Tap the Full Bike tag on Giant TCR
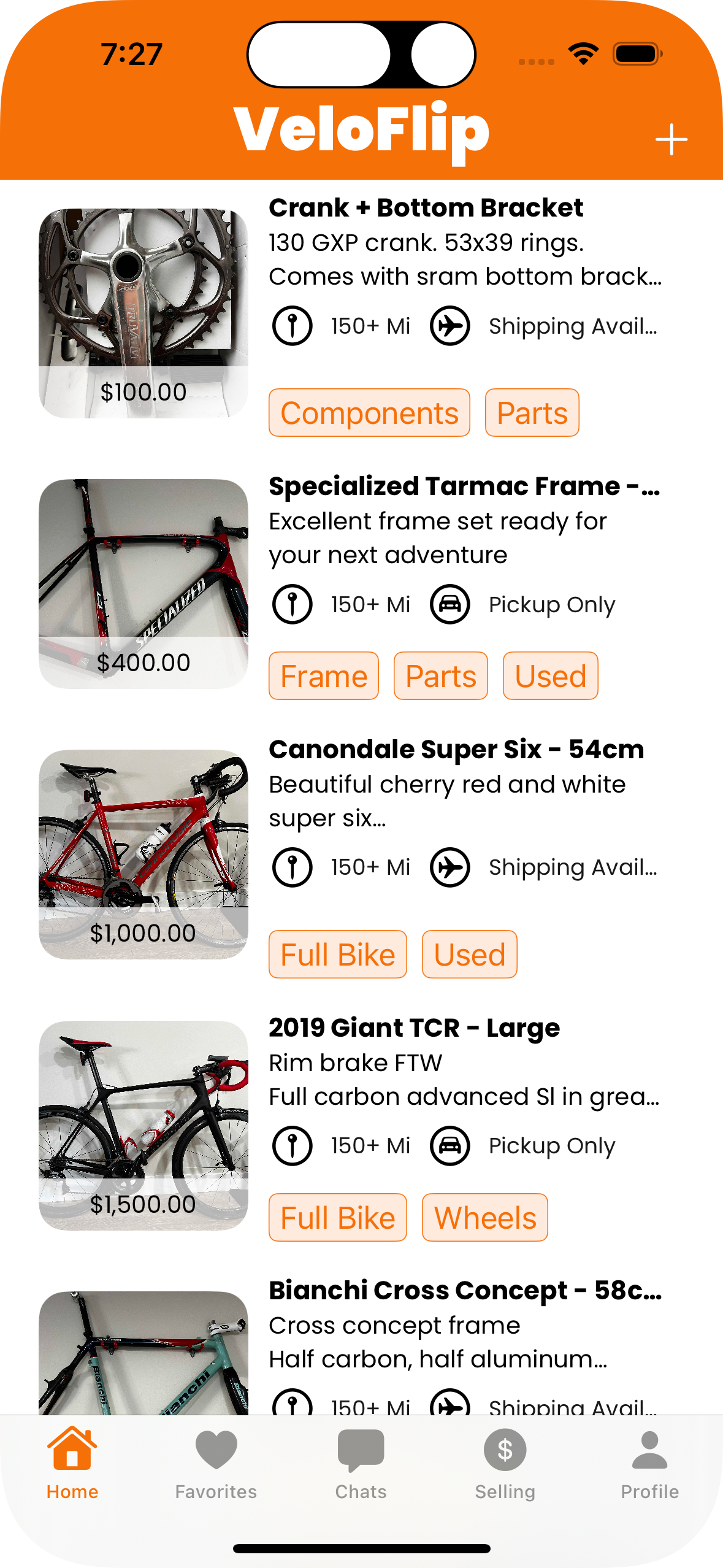 point(337,1218)
